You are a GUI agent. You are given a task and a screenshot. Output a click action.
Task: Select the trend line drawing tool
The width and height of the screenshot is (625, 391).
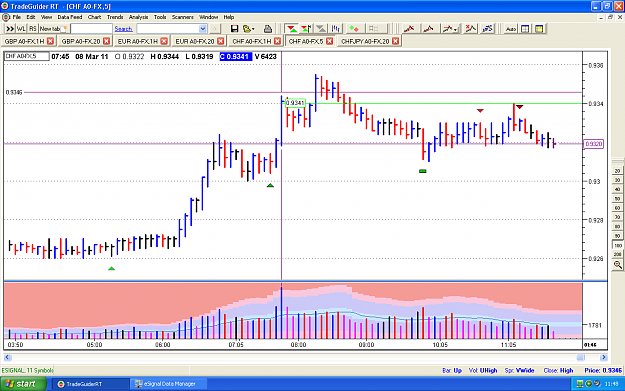click(x=409, y=29)
